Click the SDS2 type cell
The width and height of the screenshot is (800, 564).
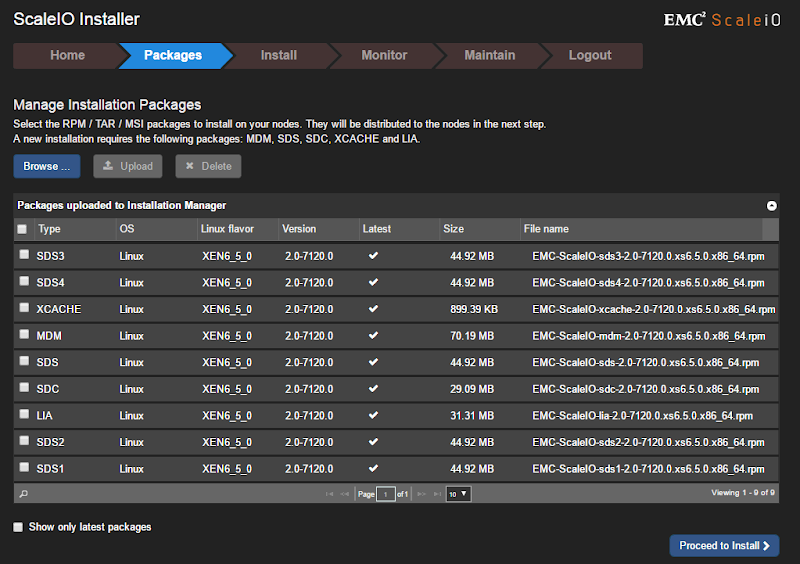click(50, 442)
